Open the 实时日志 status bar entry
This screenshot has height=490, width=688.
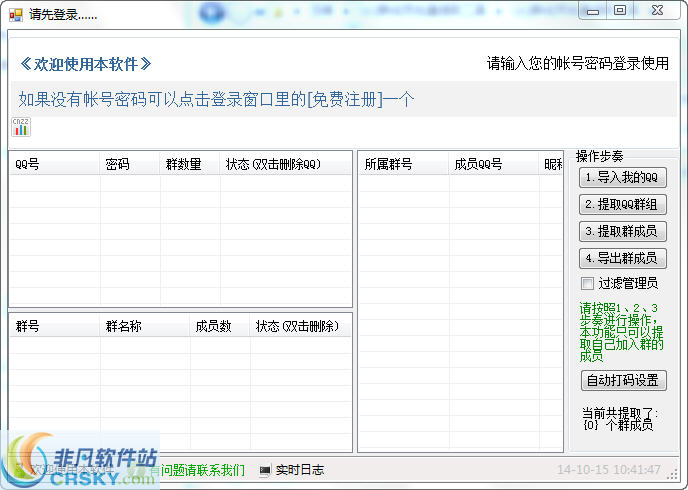(300, 470)
